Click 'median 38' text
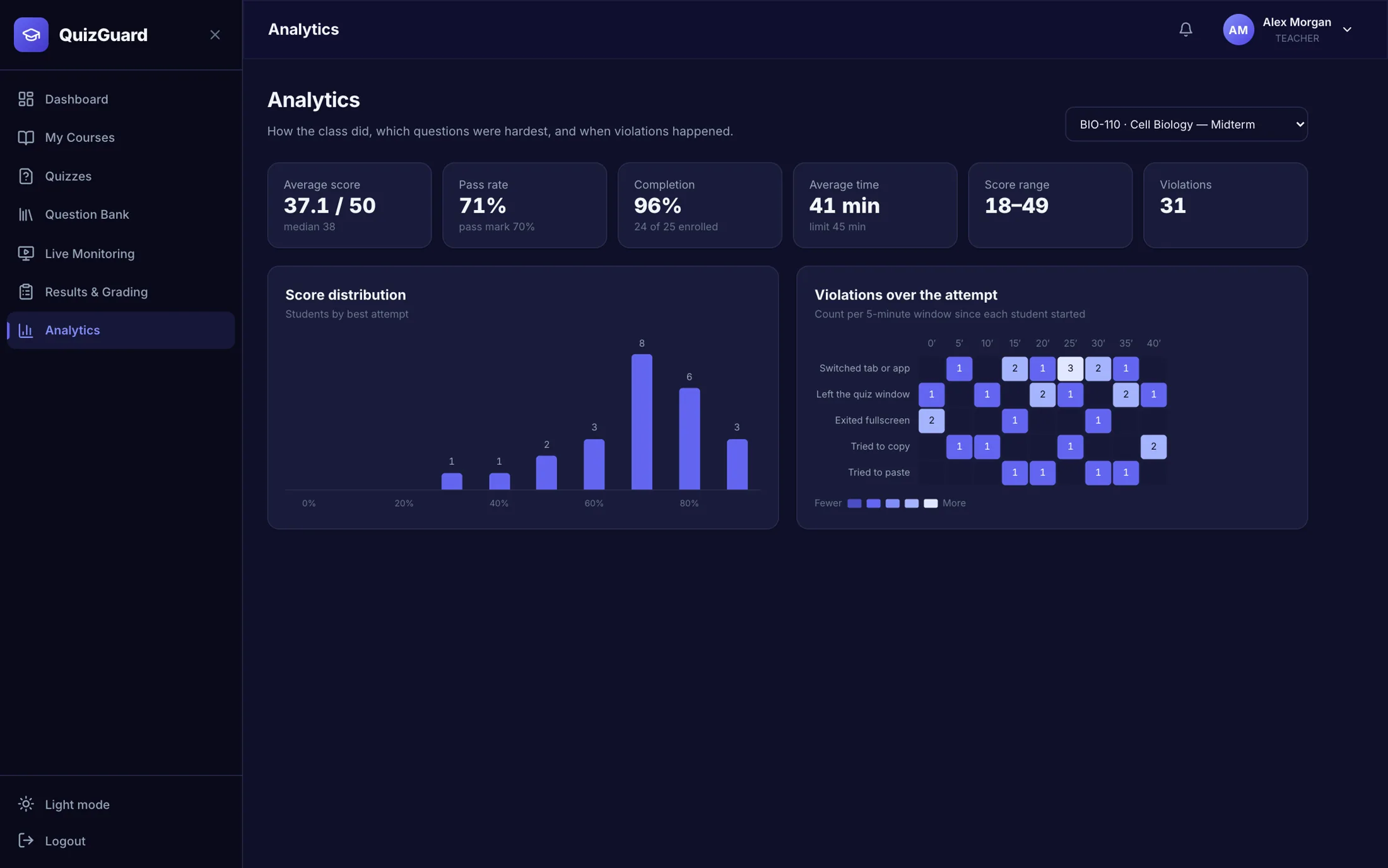 click(309, 226)
